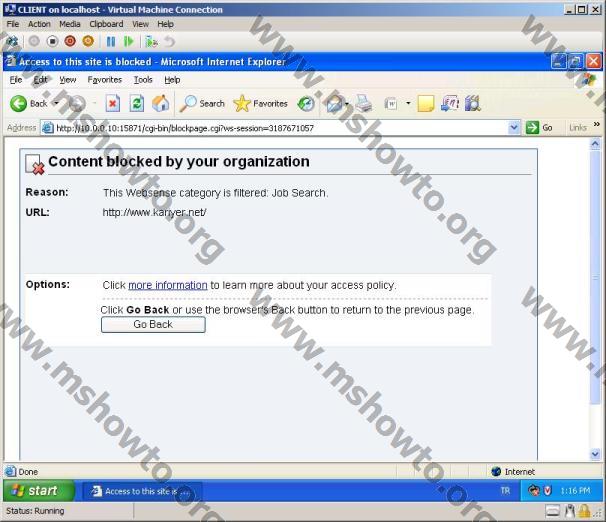
Task: Click the blocked content page icon
Action: click(x=34, y=164)
